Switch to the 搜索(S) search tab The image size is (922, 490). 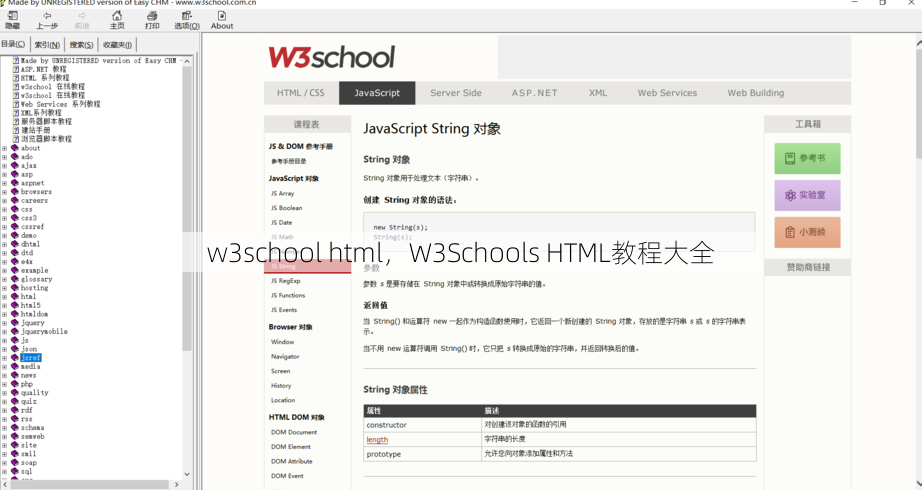click(81, 45)
